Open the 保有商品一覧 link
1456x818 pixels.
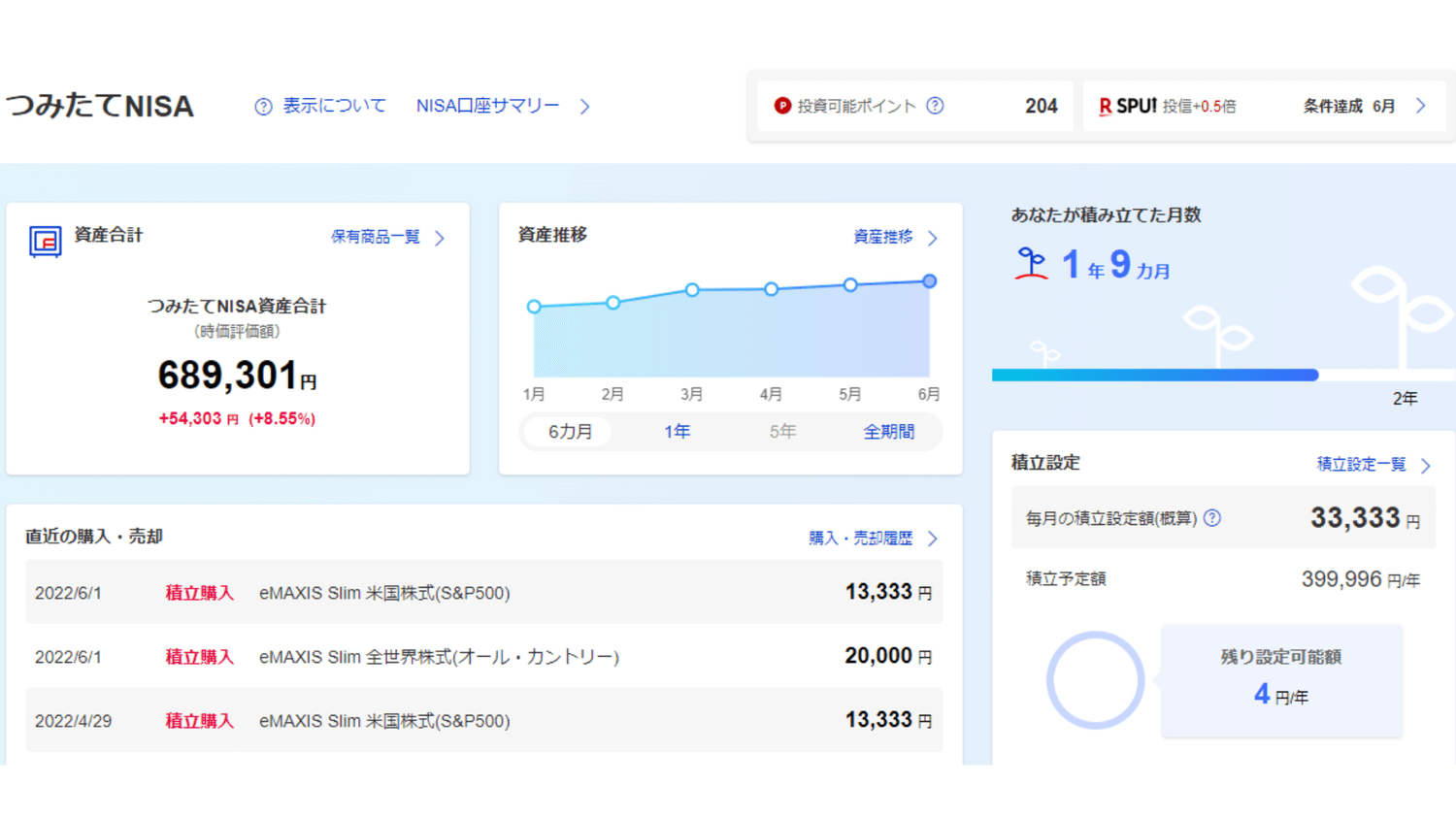click(x=375, y=237)
